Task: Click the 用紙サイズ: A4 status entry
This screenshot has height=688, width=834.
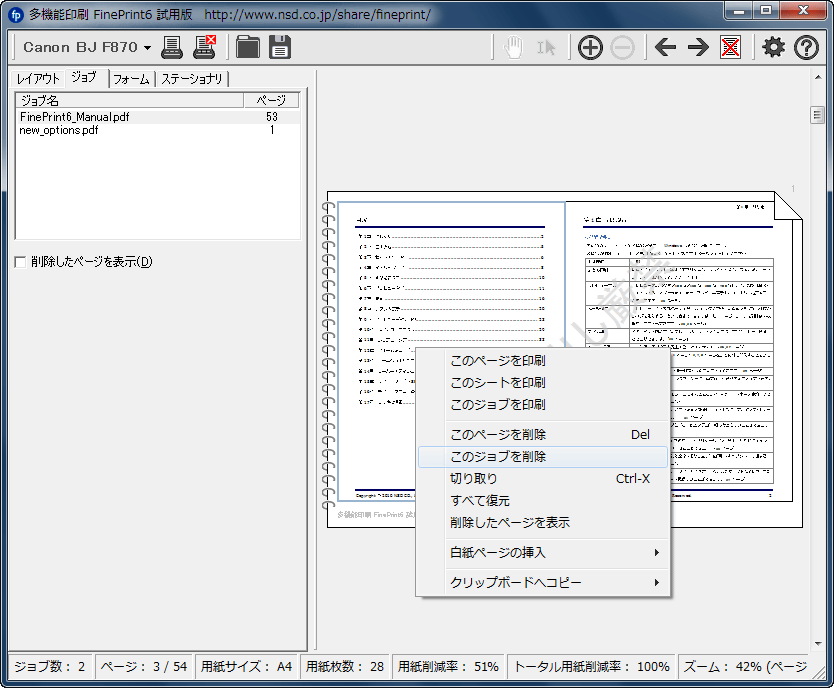Action: (246, 667)
